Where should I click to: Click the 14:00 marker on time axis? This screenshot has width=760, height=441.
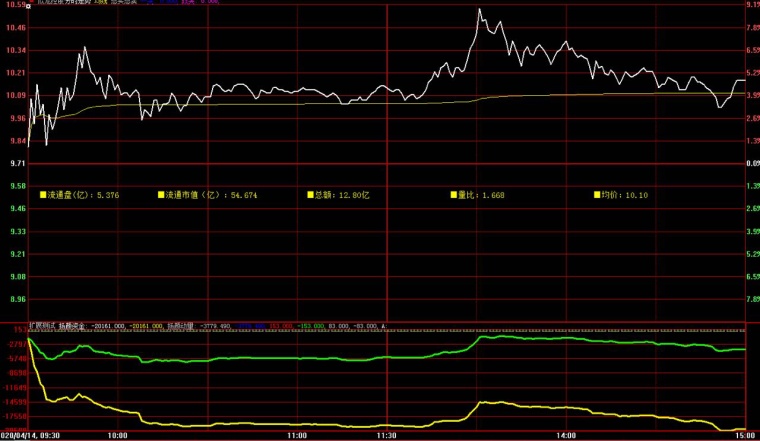(567, 436)
